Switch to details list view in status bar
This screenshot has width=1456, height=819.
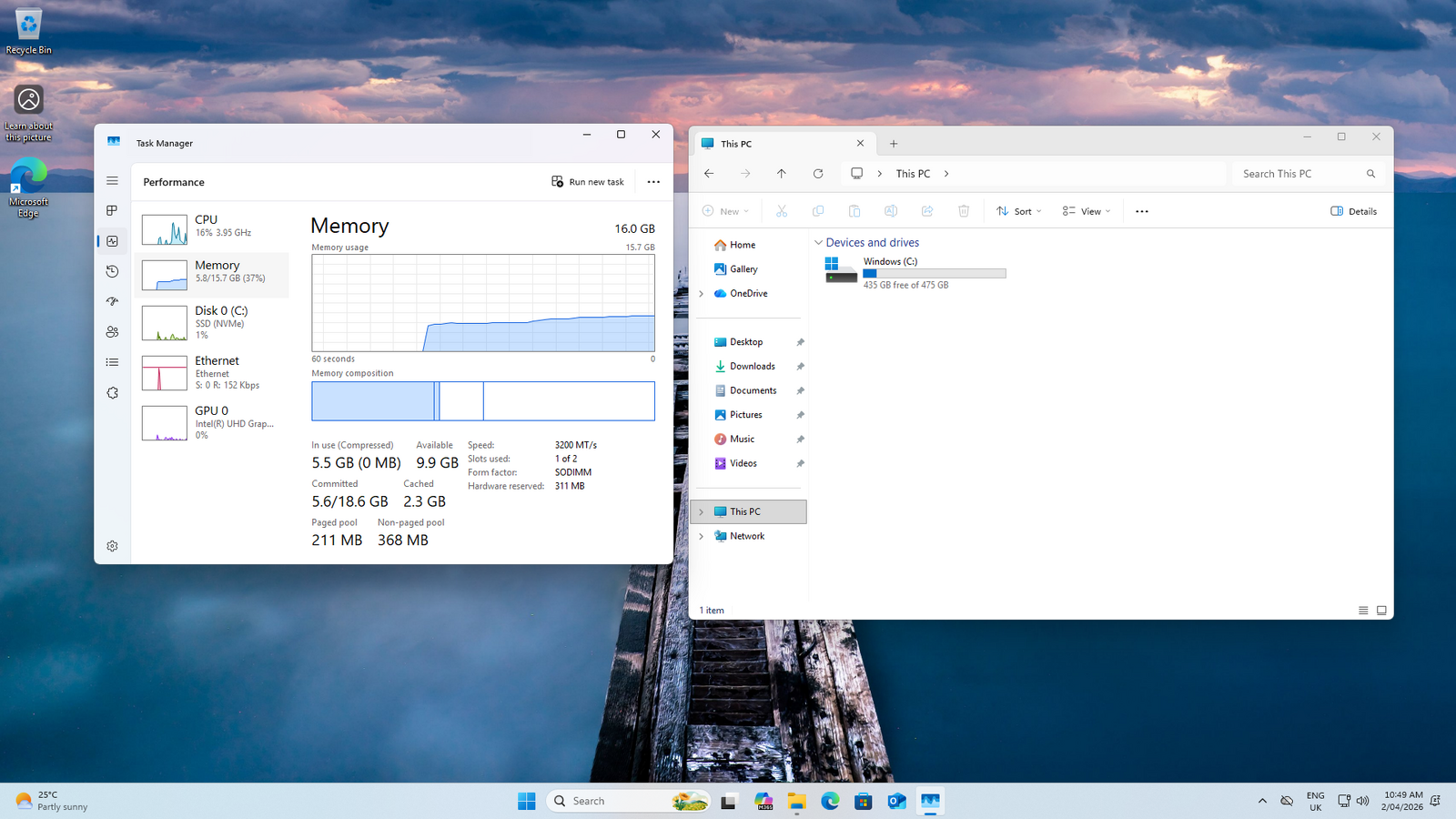point(1363,611)
